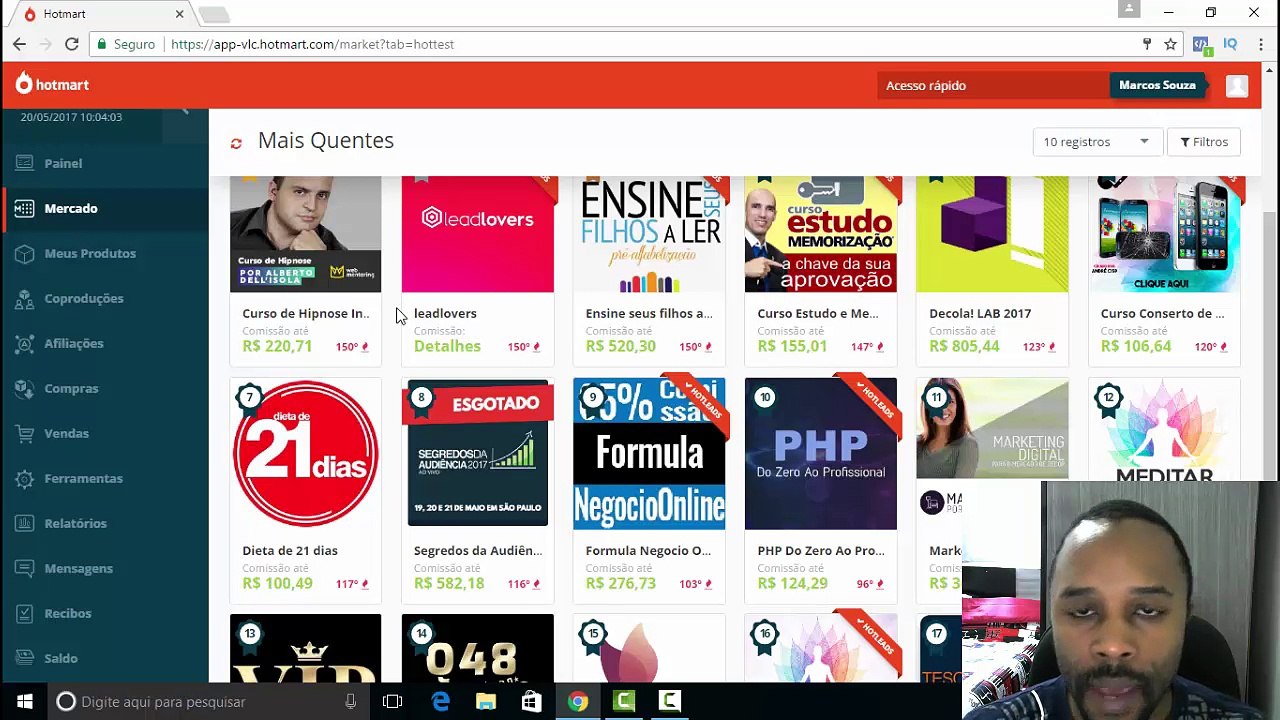Open the IQ browser extension
Screen dimensions: 1280x720
coord(1230,44)
